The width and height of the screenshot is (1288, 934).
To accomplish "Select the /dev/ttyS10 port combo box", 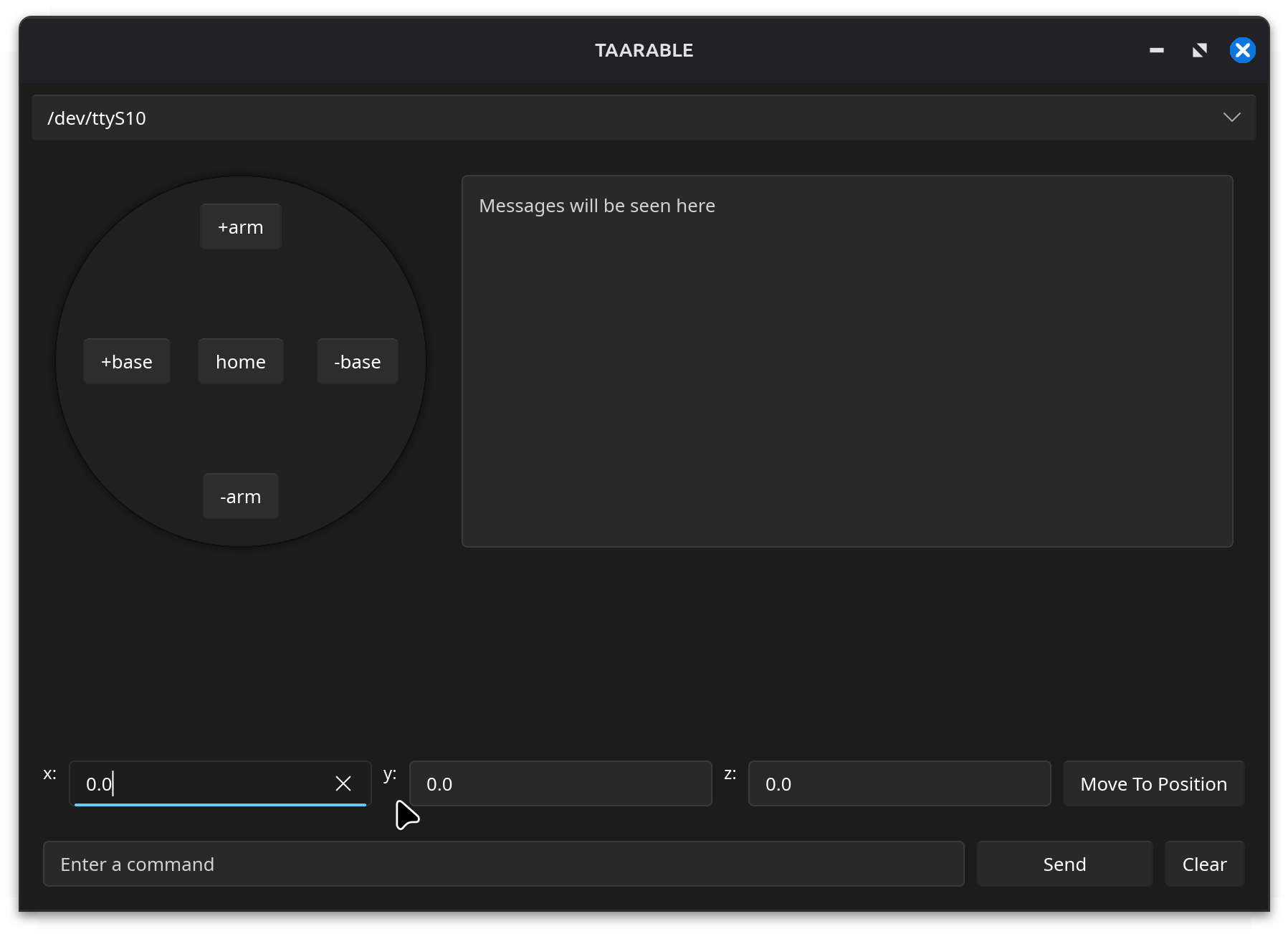I will (x=644, y=118).
